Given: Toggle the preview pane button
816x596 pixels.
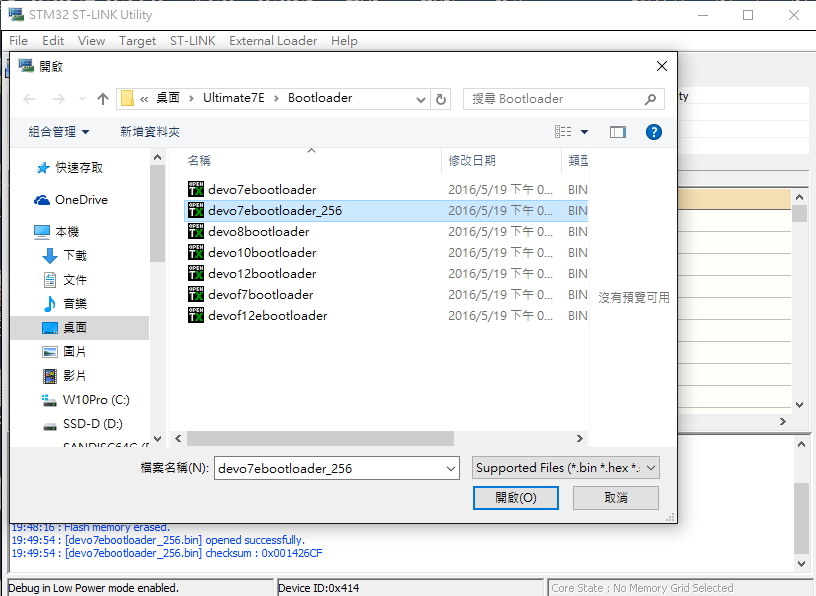Looking at the screenshot, I should click(x=618, y=132).
